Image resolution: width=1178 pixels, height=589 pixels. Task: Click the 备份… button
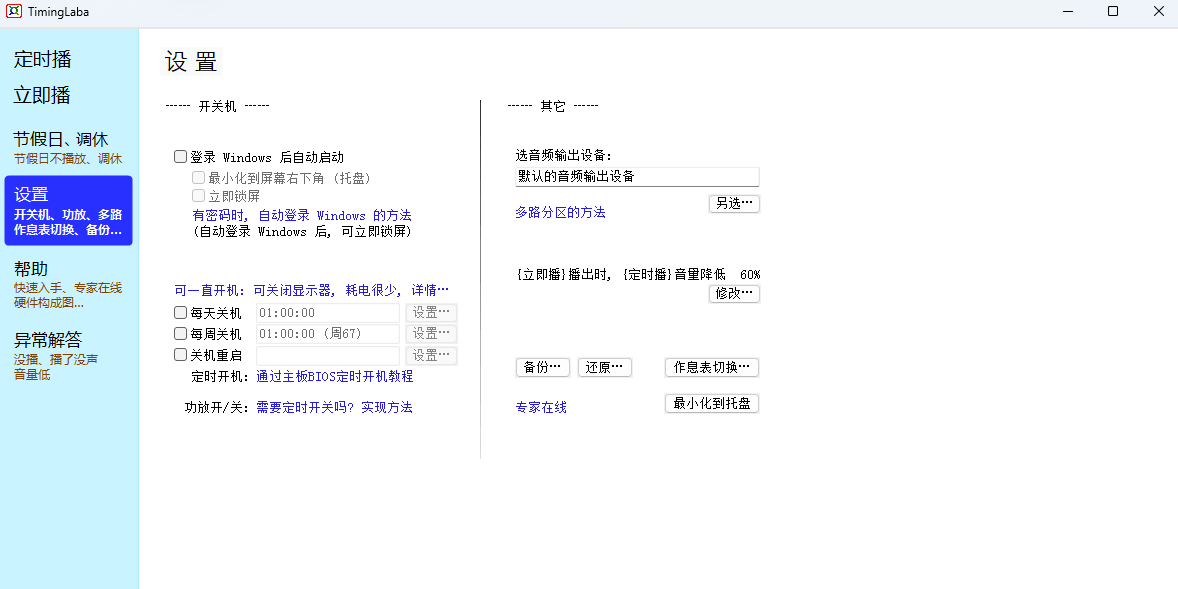point(542,367)
